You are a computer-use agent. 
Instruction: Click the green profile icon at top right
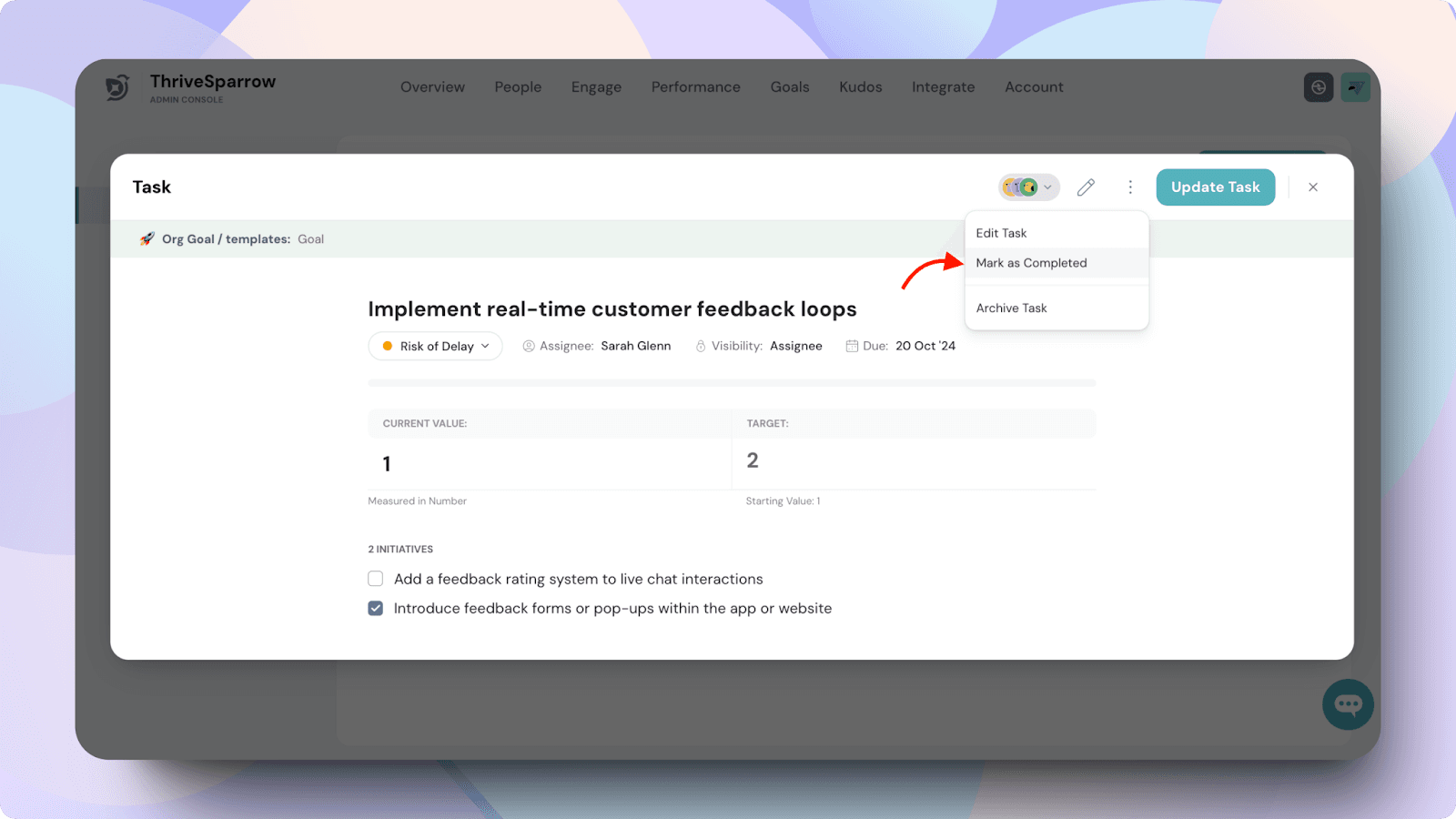(1355, 87)
